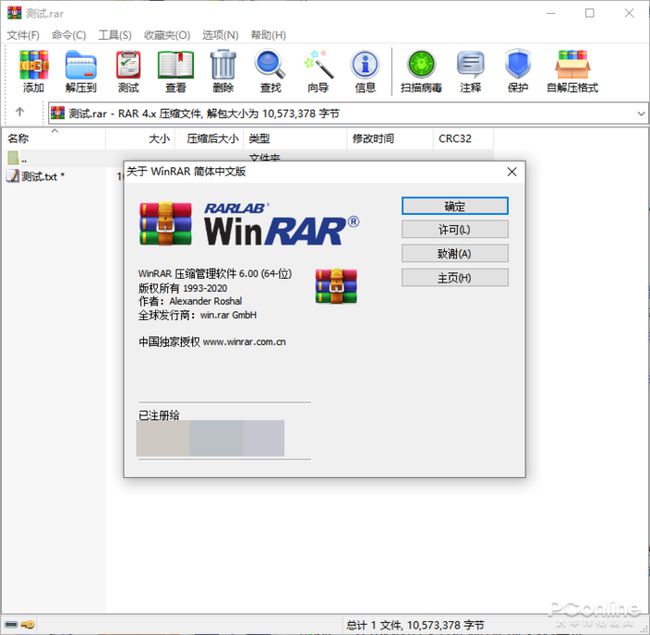The height and width of the screenshot is (635, 650).
Task: Sort by Size (大小) column header
Action: coord(141,138)
